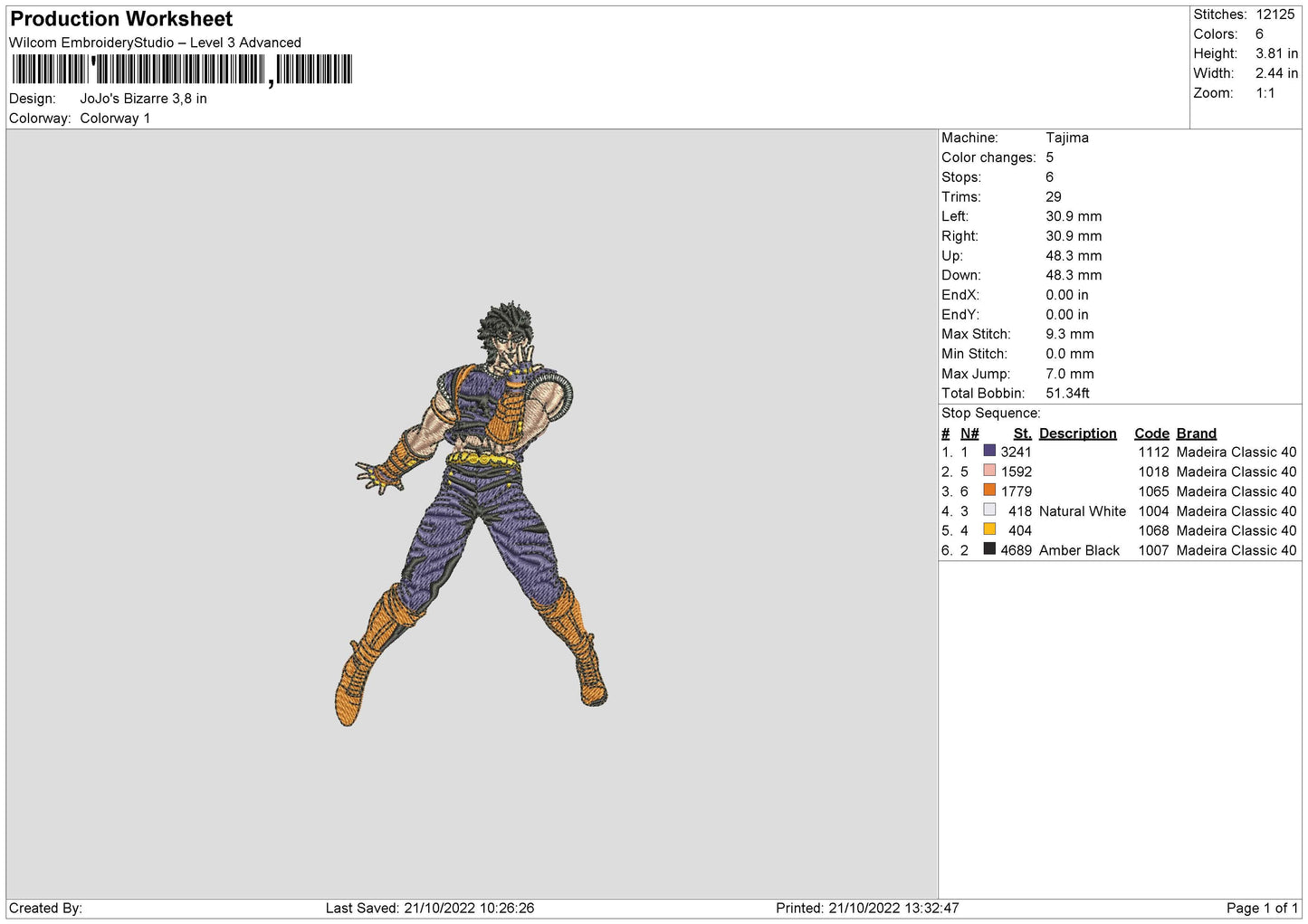The height and width of the screenshot is (924, 1308).
Task: Click the barcode under the Wilcom heading
Action: tap(182, 70)
